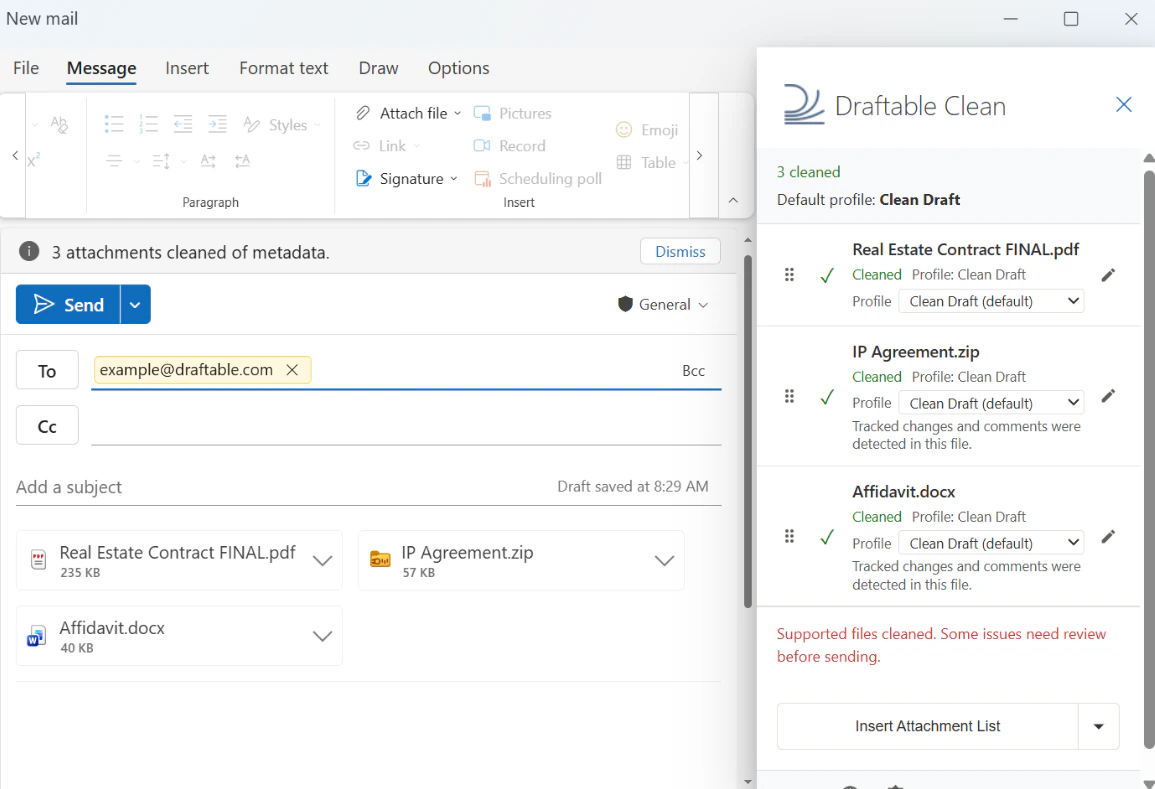Open the General sensitivity dropdown
The height and width of the screenshot is (789, 1155).
[x=663, y=304]
